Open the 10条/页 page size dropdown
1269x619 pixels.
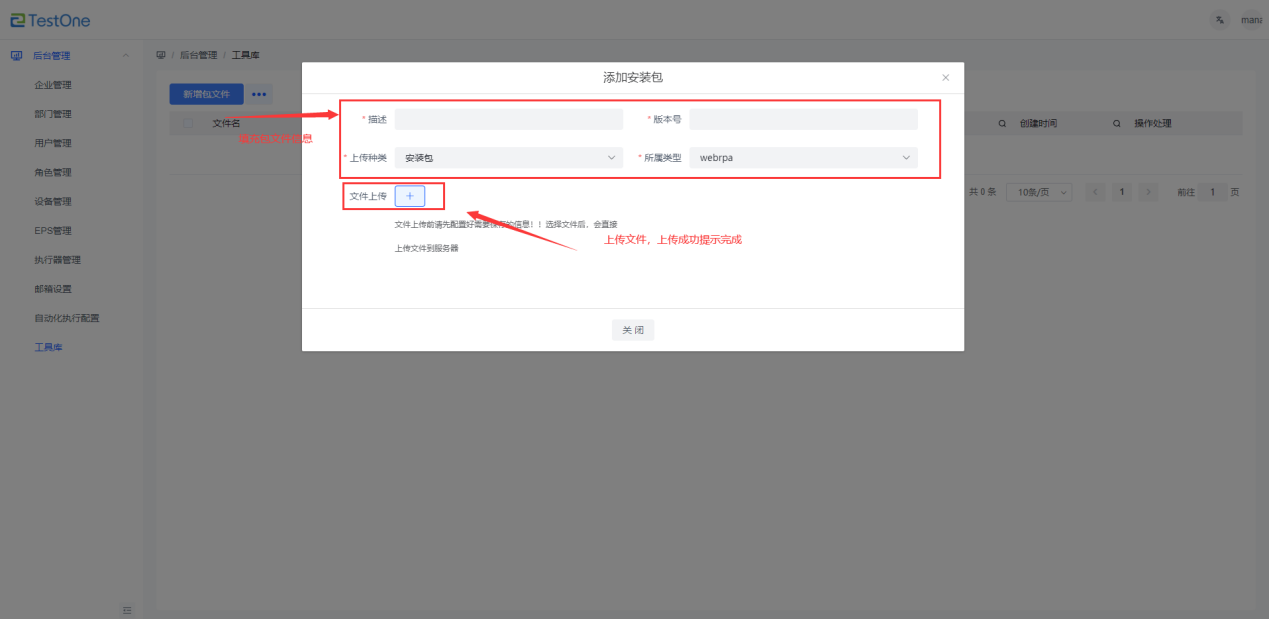click(x=1039, y=192)
